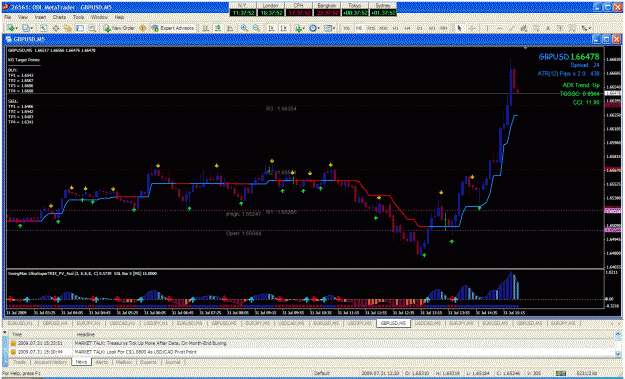Viewport: 625px width, 379px height.
Task: Show the Navigator panel
Action: [x=68, y=28]
